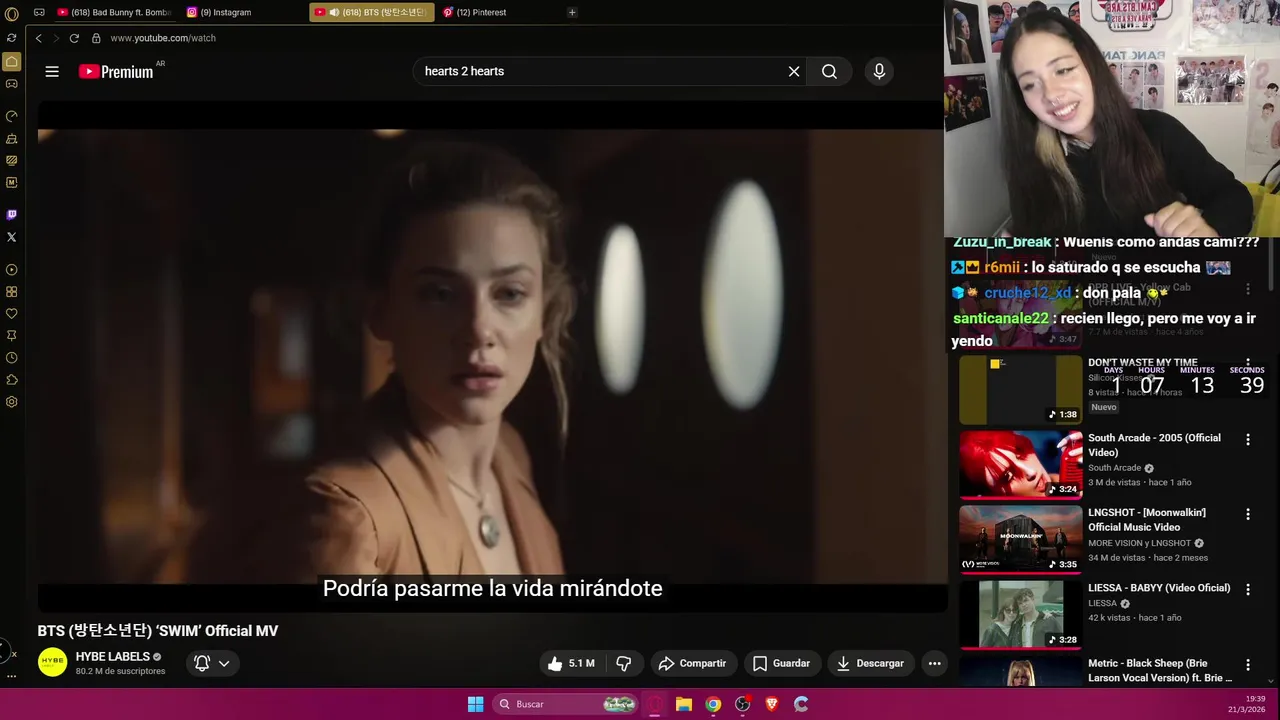Open the four-squares grid icon in the sidebar
Viewport: 1280px width, 720px height.
(11, 292)
